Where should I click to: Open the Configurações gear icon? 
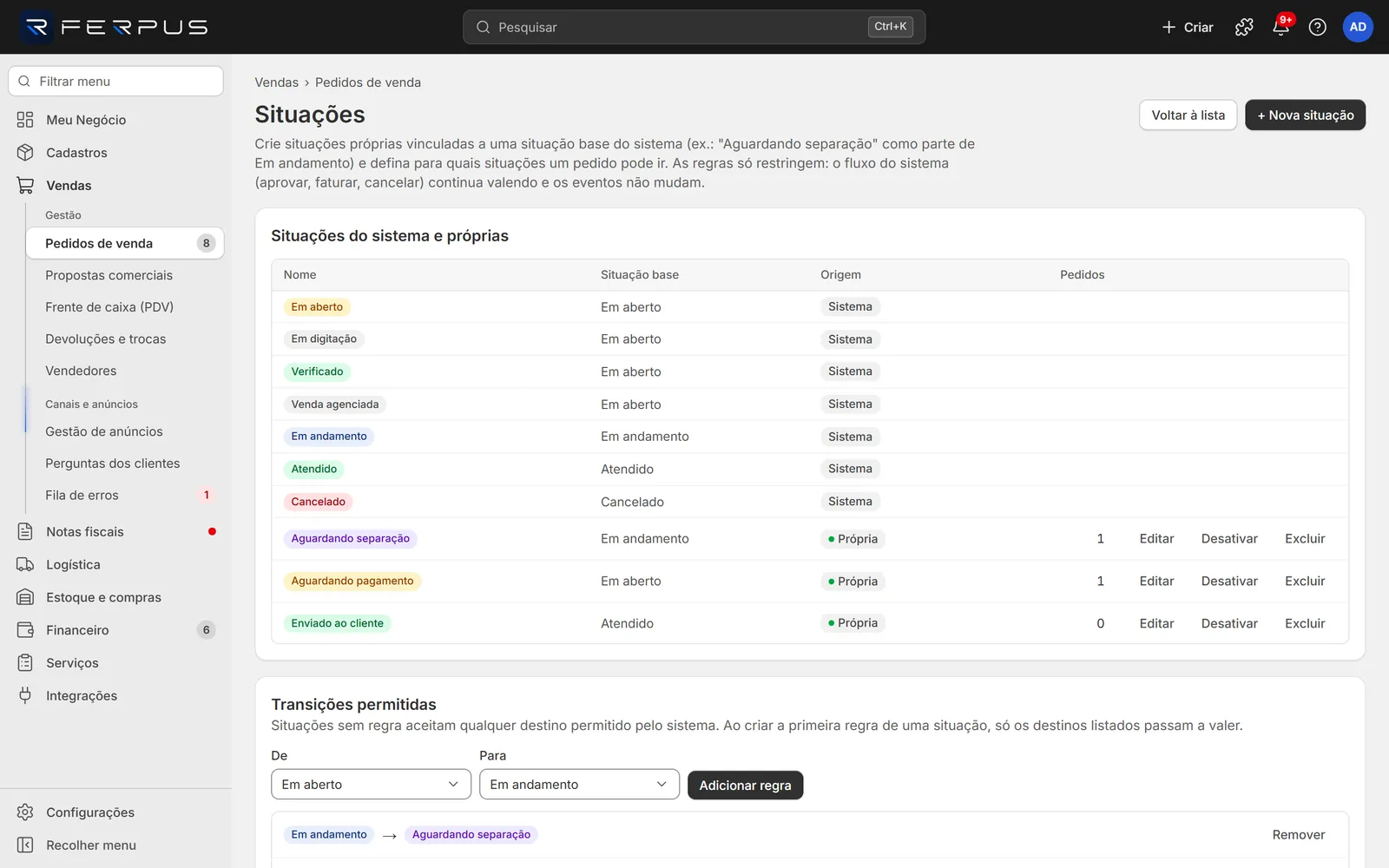click(25, 812)
